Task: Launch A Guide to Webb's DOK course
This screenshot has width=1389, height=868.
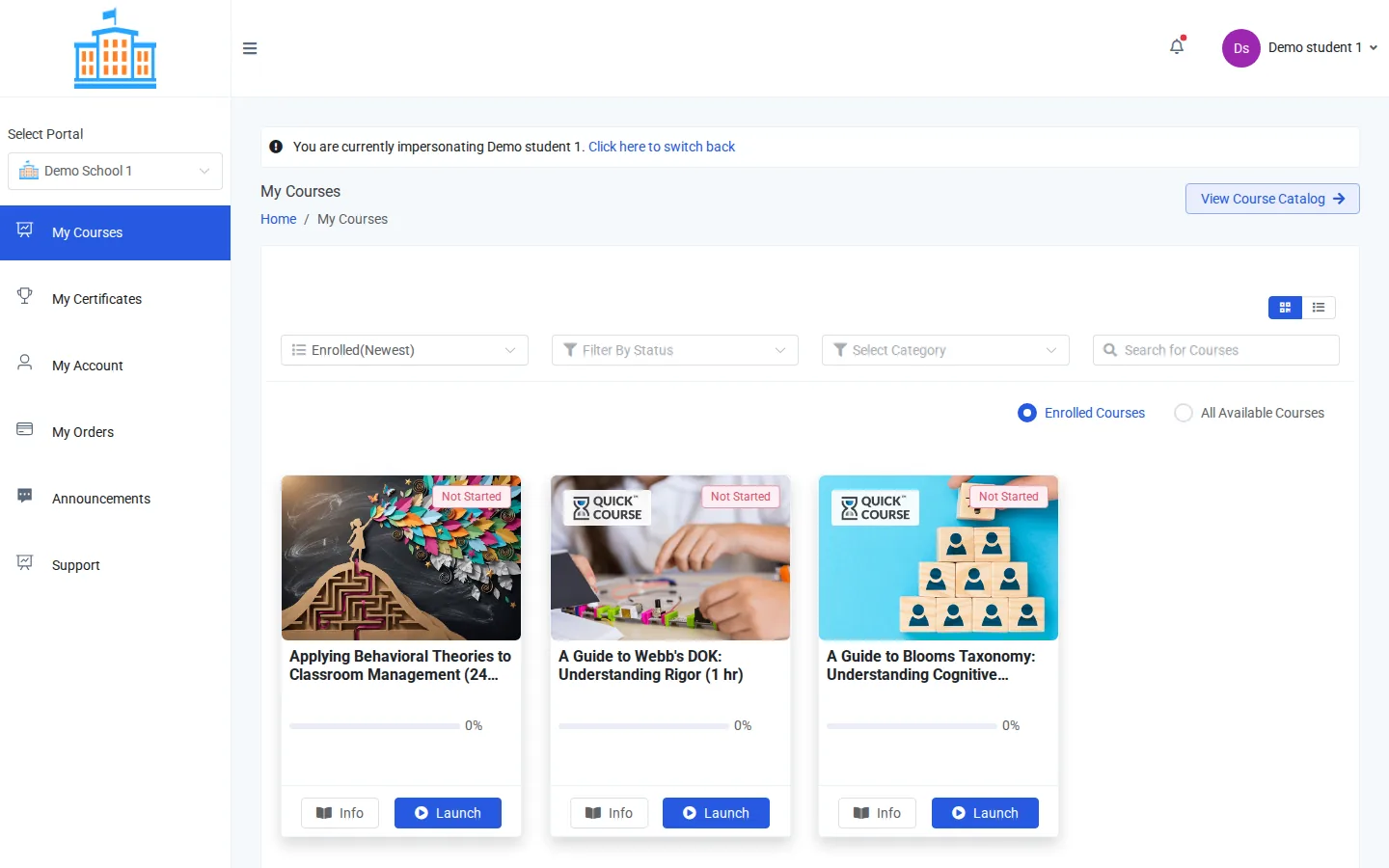Action: coord(716,813)
